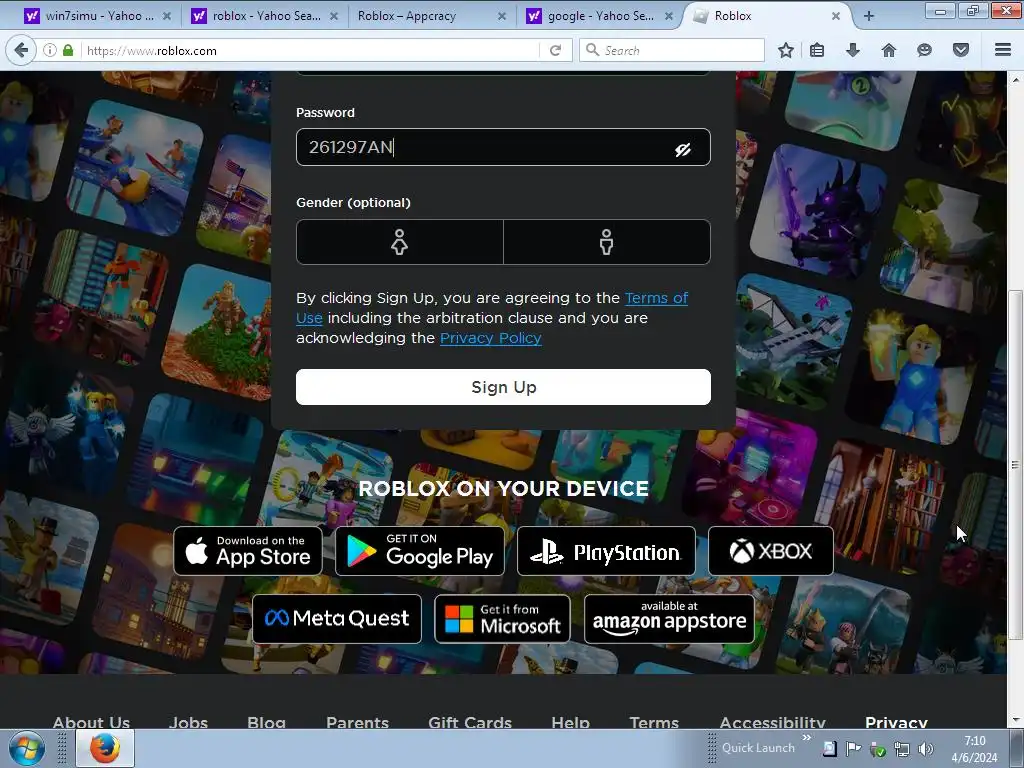1024x768 pixels.
Task: Open the network tray icon
Action: pos(902,749)
